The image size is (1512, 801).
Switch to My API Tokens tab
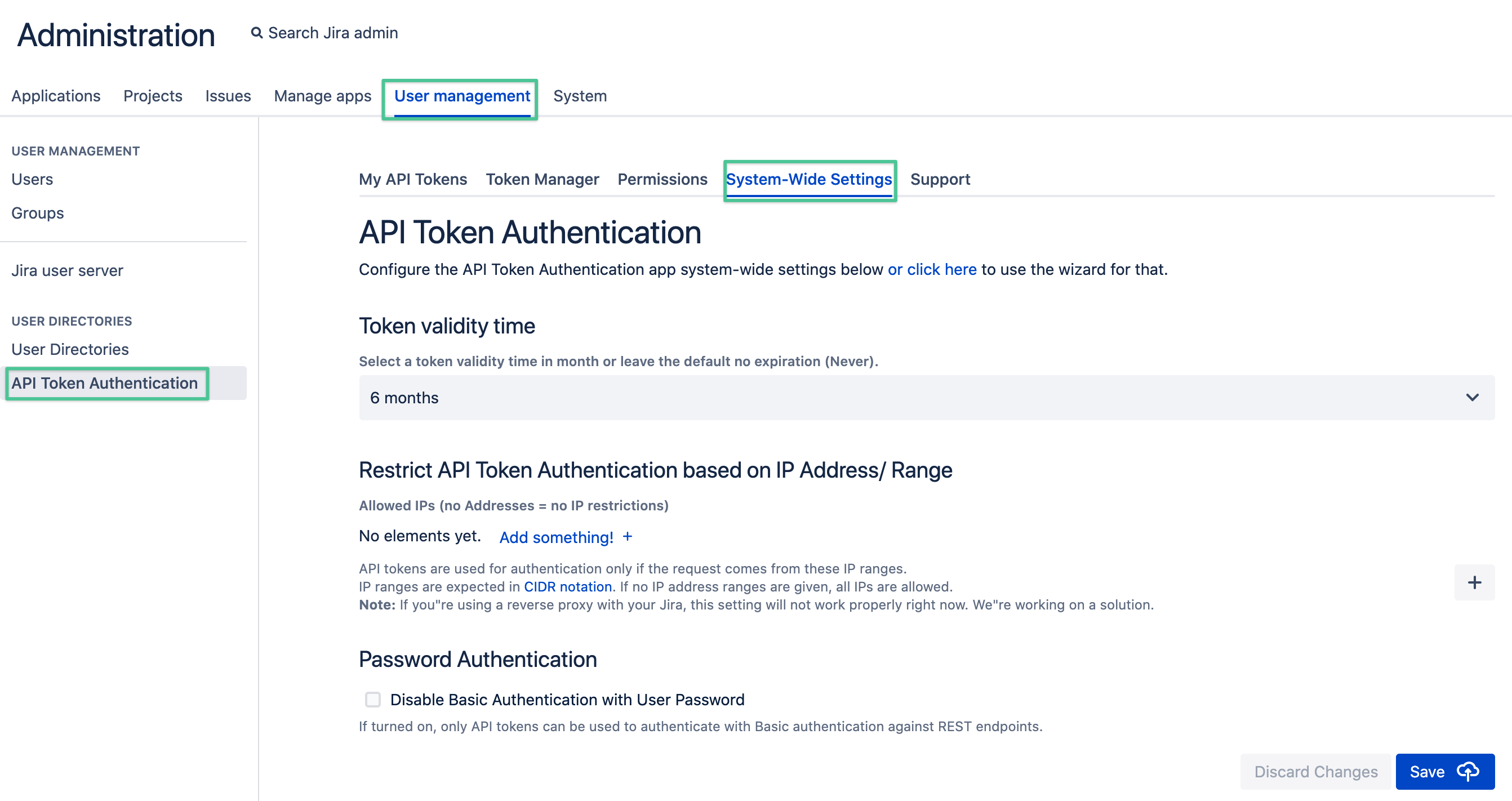[x=412, y=179]
